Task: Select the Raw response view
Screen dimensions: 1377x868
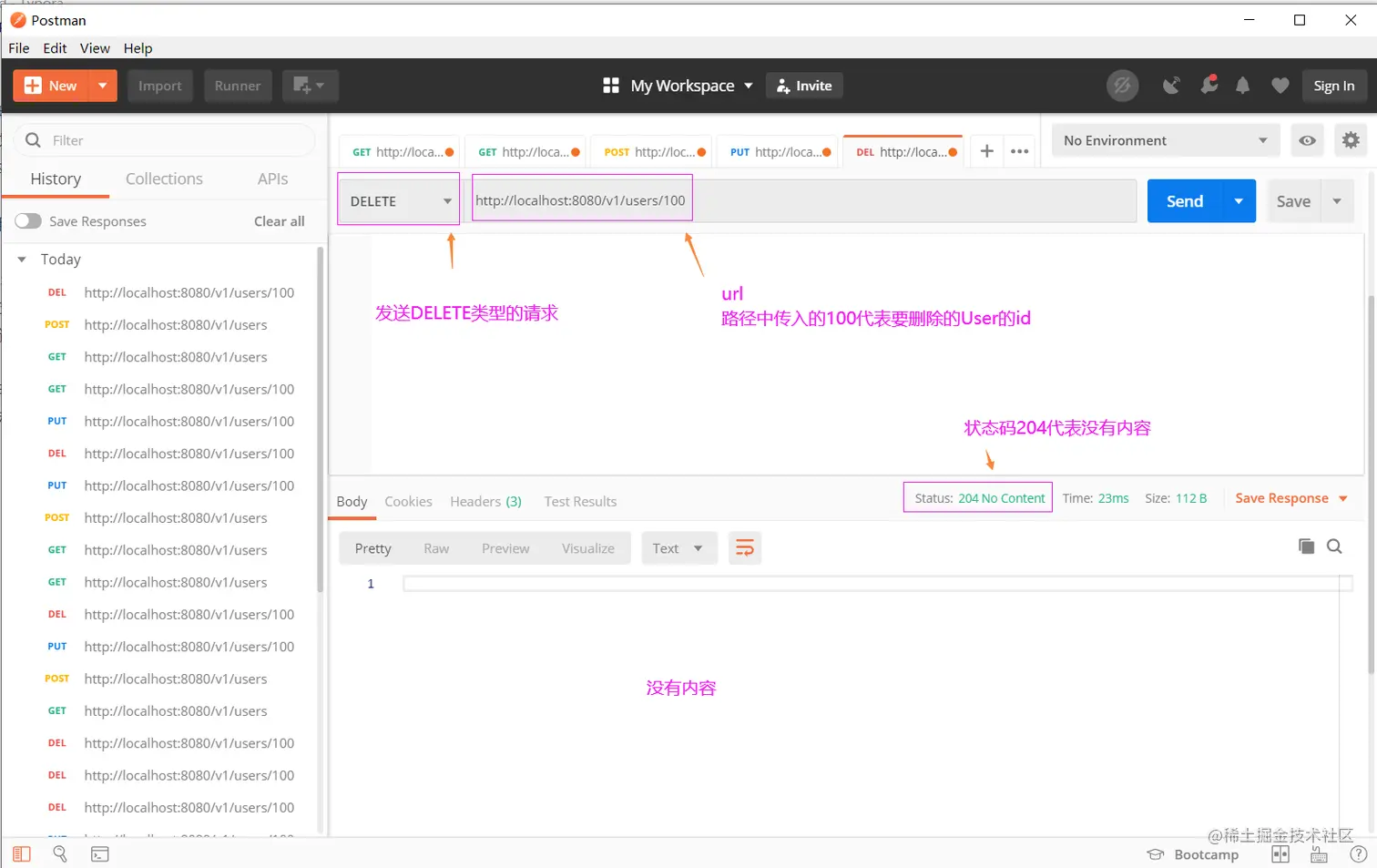Action: coord(436,548)
